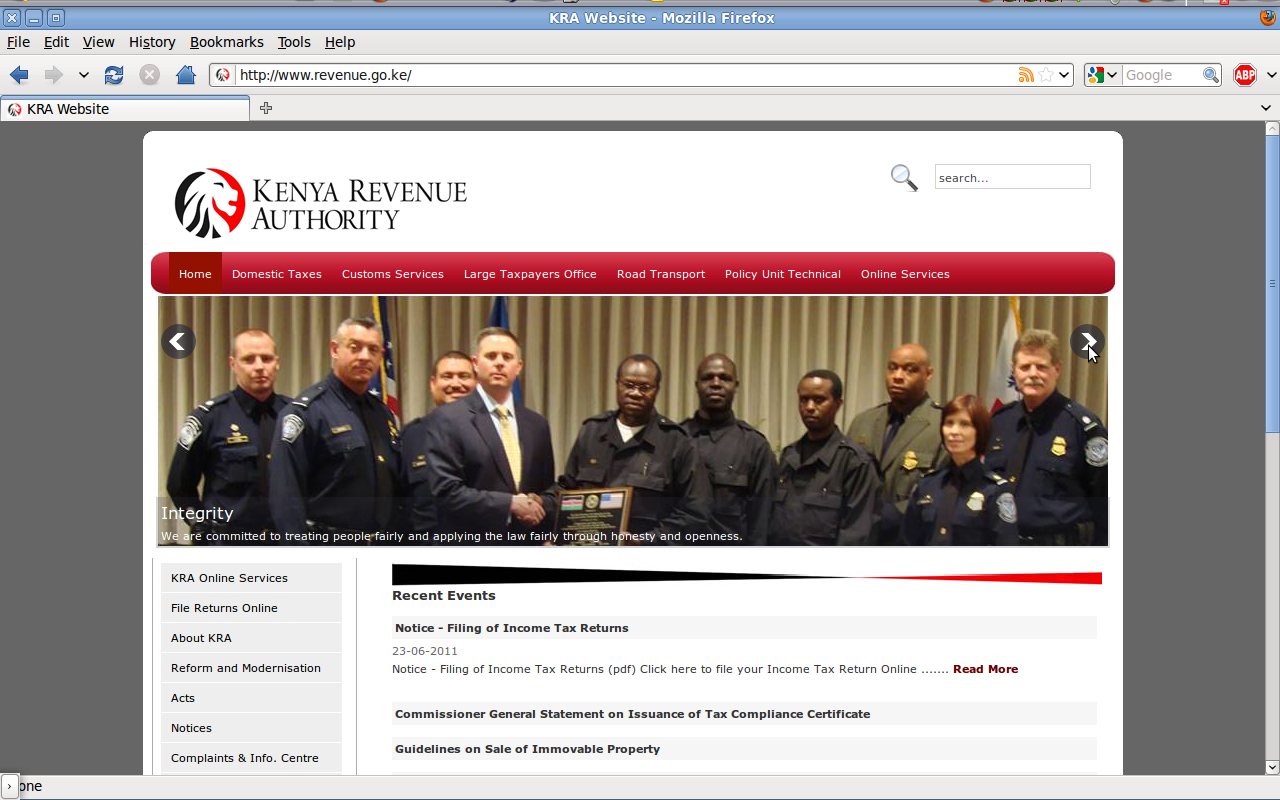Open Complaints & Info. Centre link
Screen dimensions: 1280x800
pyautogui.click(x=251, y=758)
